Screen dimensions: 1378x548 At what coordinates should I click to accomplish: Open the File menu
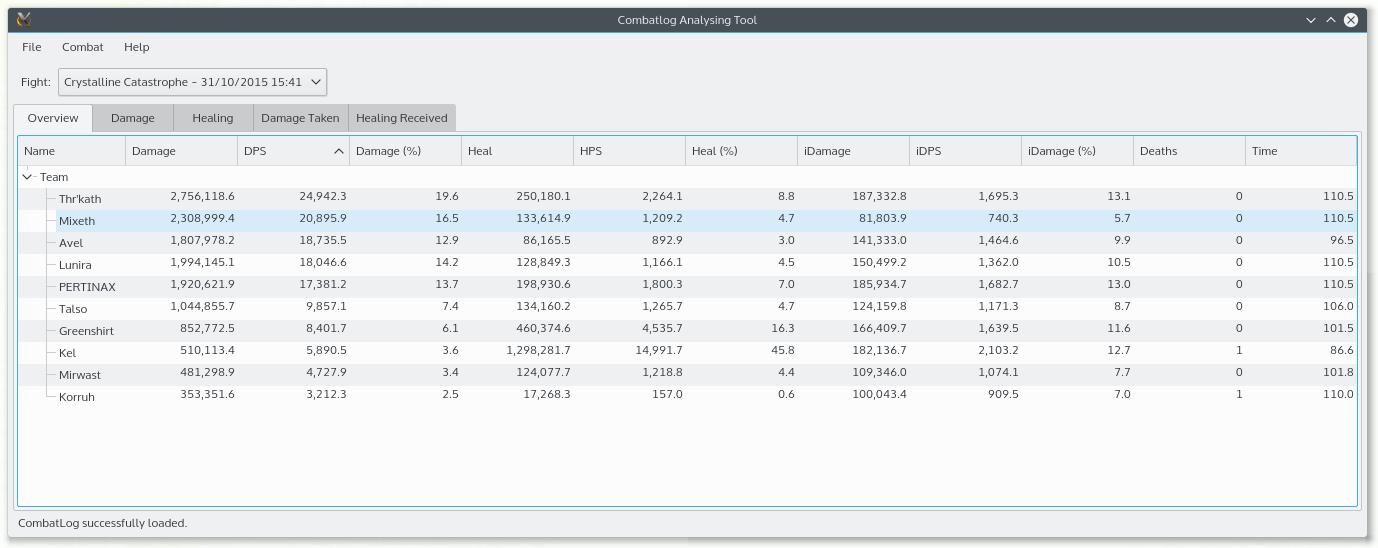(x=32, y=47)
